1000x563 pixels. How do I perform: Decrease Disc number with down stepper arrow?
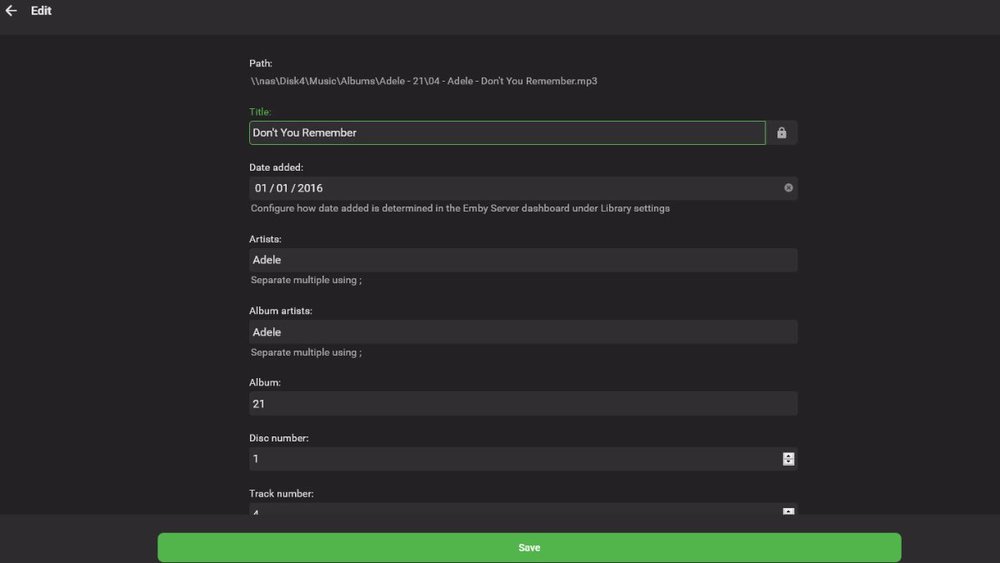click(788, 463)
